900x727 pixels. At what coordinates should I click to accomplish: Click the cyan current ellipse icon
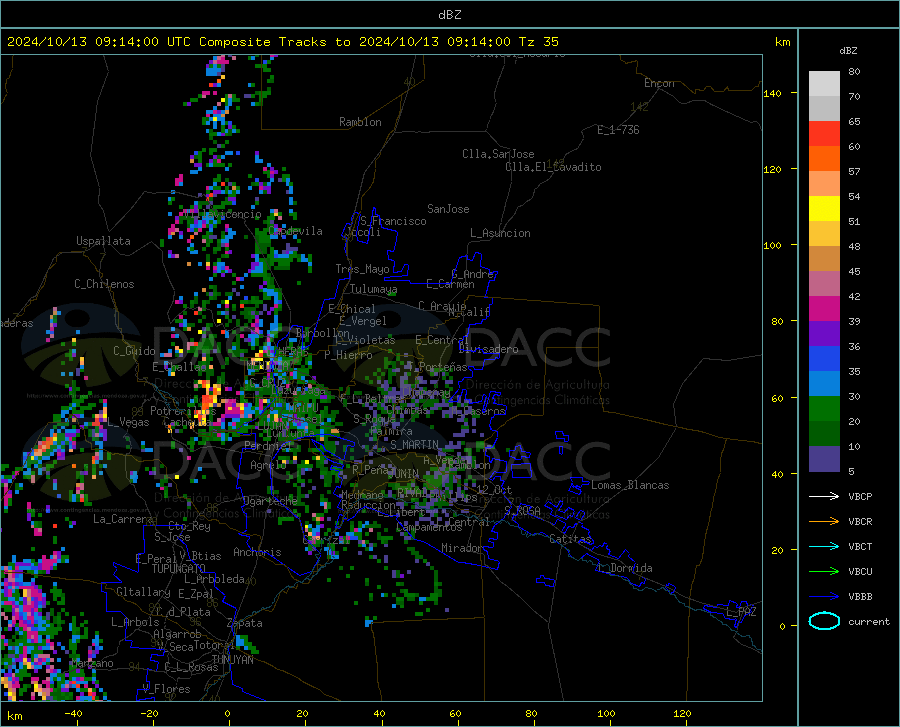(824, 621)
